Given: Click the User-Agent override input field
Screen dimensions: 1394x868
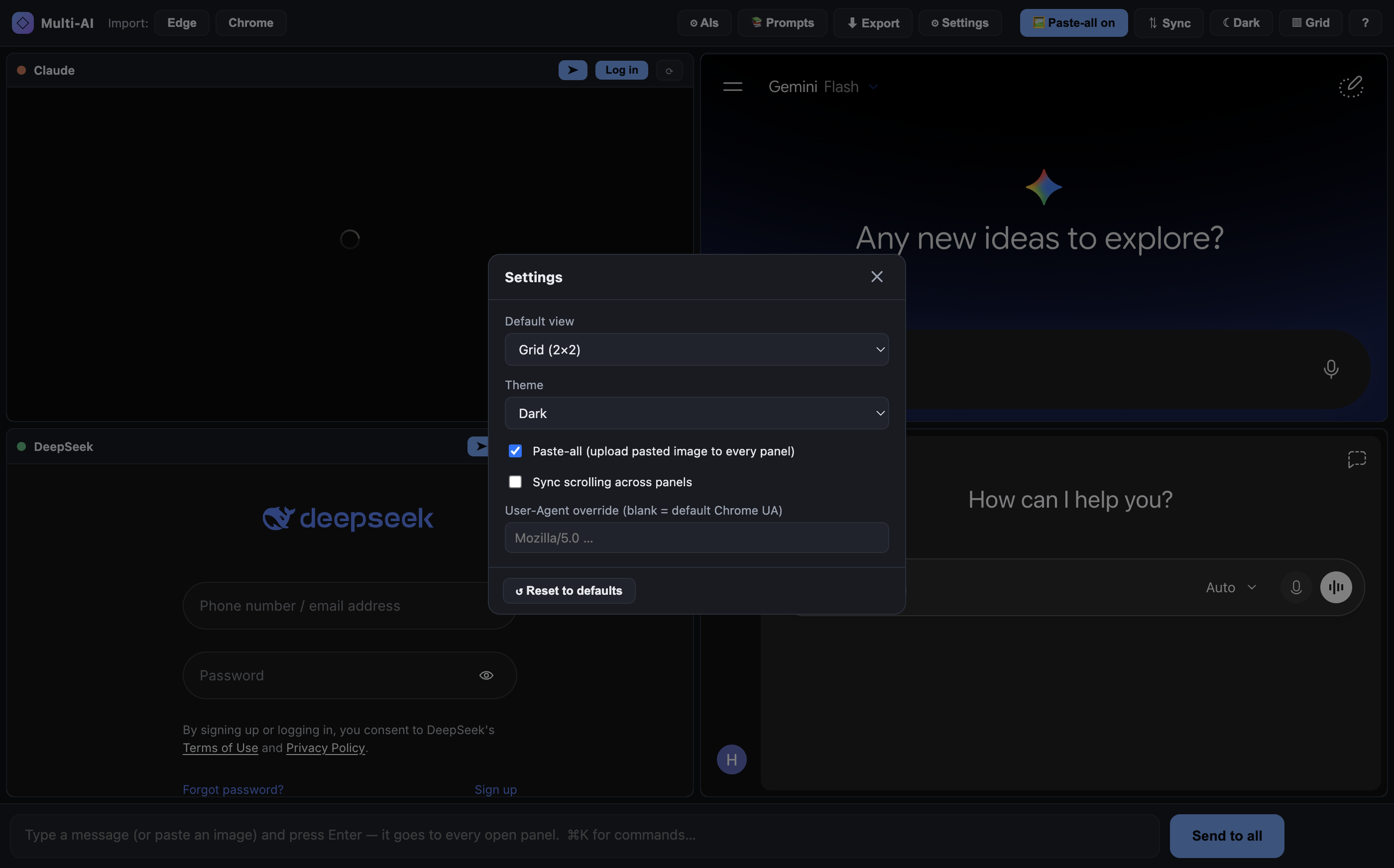Looking at the screenshot, I should point(697,538).
